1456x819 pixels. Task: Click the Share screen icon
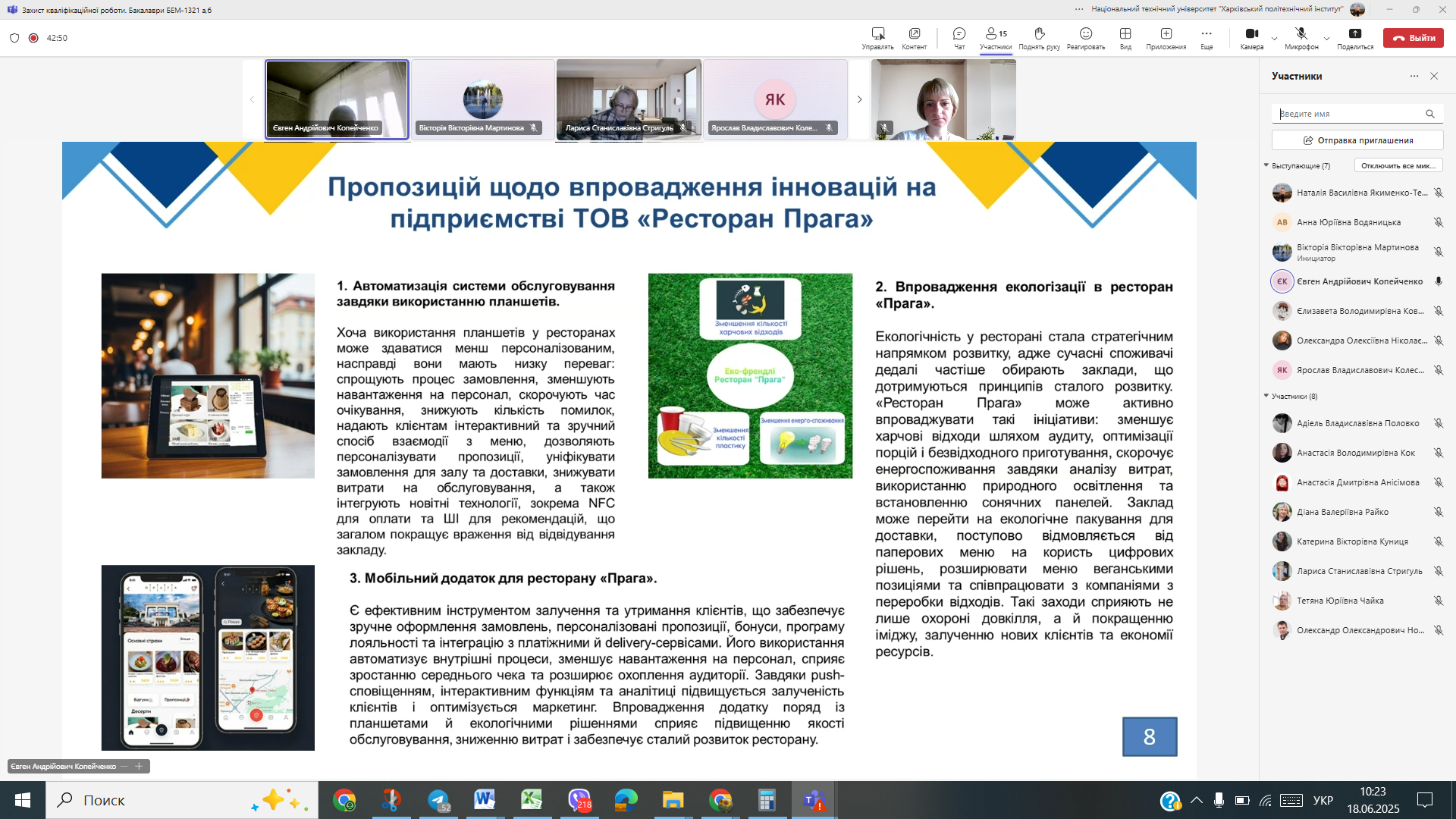1354,37
